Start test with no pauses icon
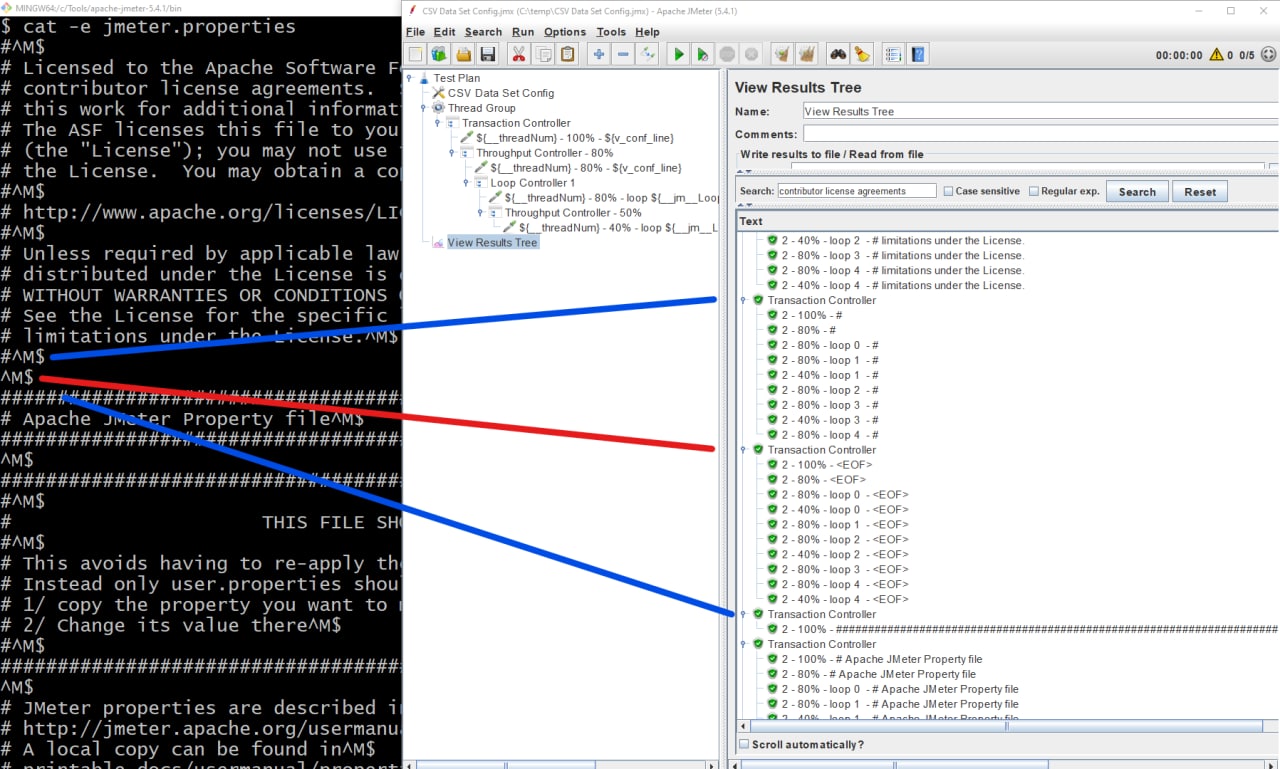Viewport: 1280px width, 769px height. click(x=703, y=54)
